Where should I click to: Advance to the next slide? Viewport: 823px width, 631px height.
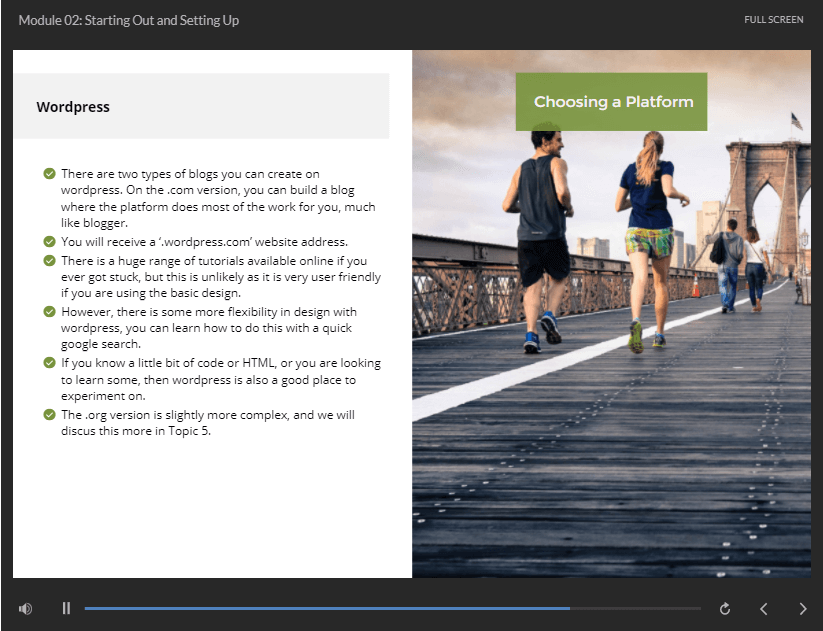pyautogui.click(x=803, y=608)
